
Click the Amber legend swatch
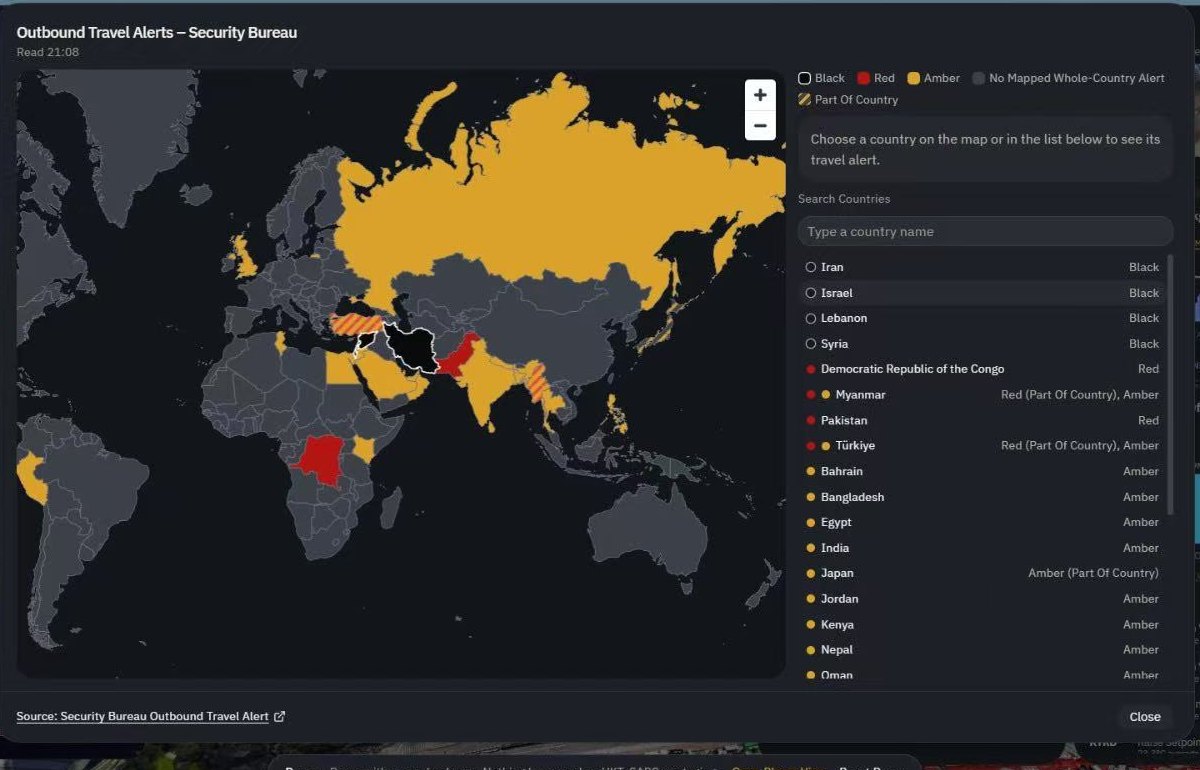coord(913,78)
